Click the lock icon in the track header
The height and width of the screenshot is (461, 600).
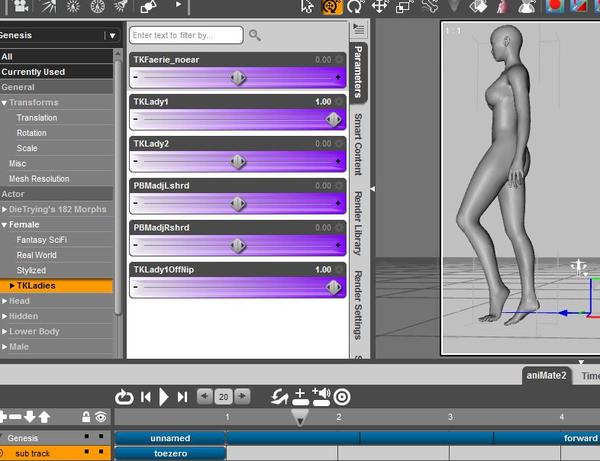86,417
